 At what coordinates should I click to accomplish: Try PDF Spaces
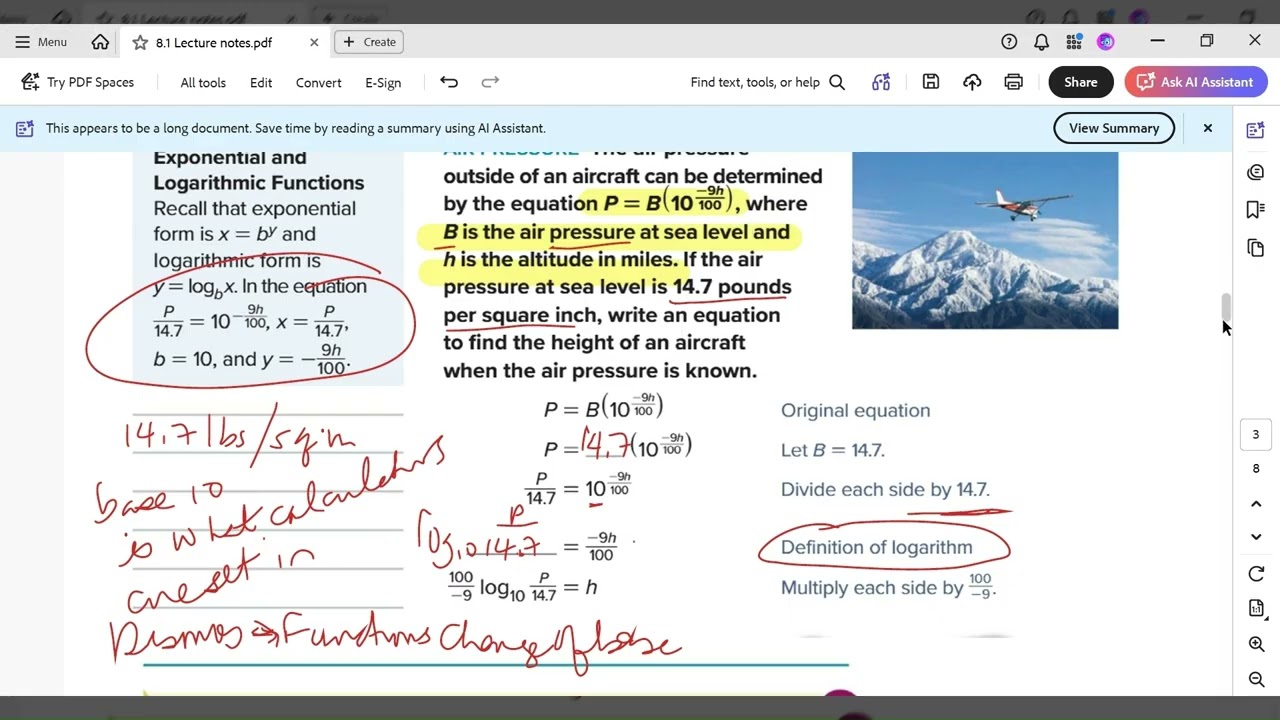(78, 82)
